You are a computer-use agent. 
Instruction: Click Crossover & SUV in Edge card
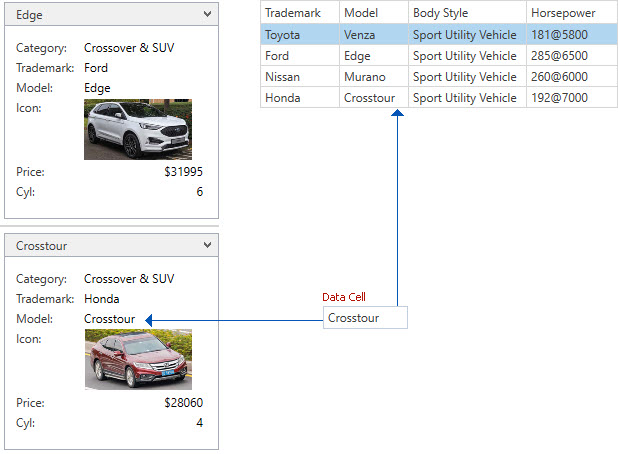[x=129, y=48]
